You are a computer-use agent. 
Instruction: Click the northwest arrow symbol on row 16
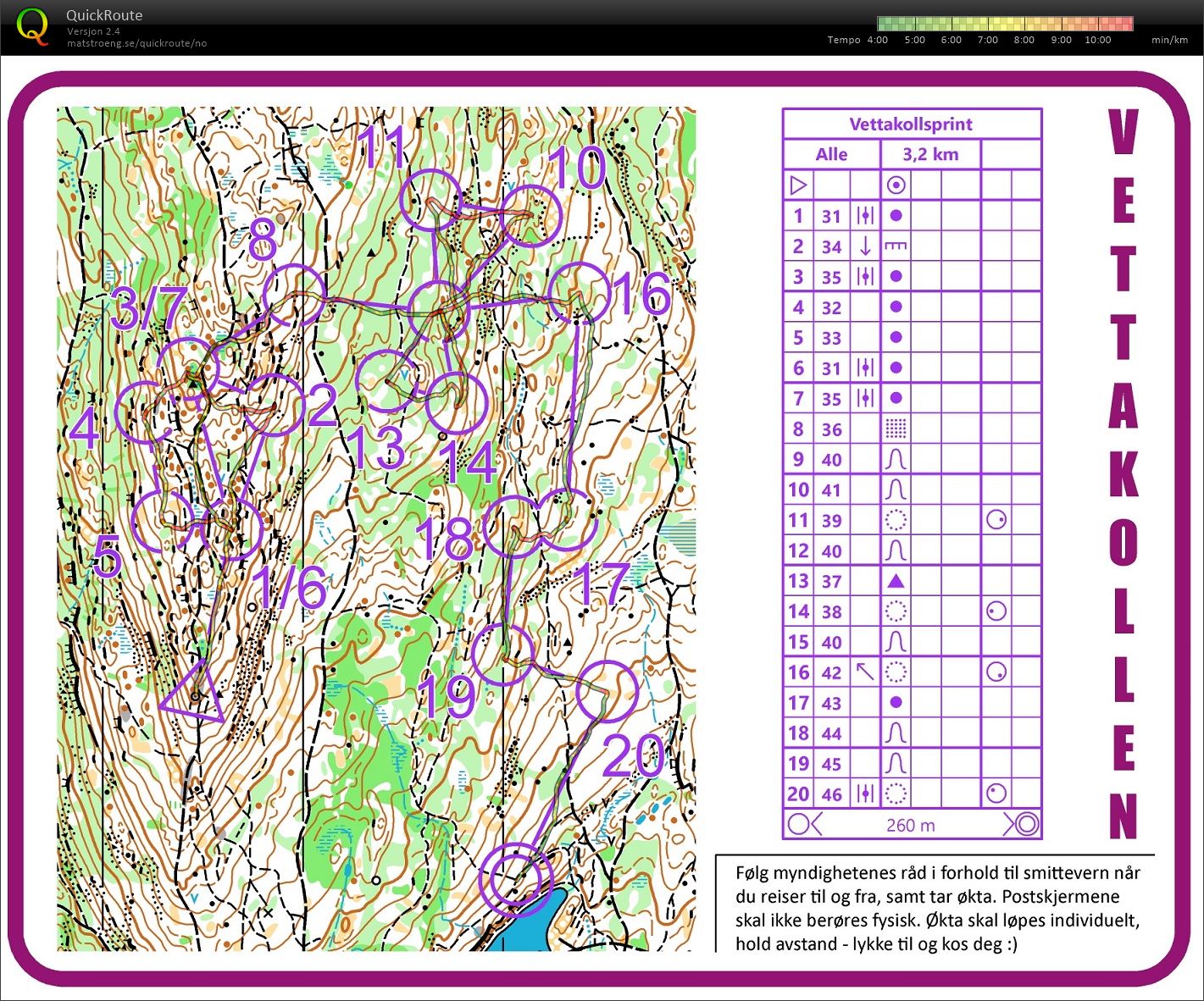point(864,672)
